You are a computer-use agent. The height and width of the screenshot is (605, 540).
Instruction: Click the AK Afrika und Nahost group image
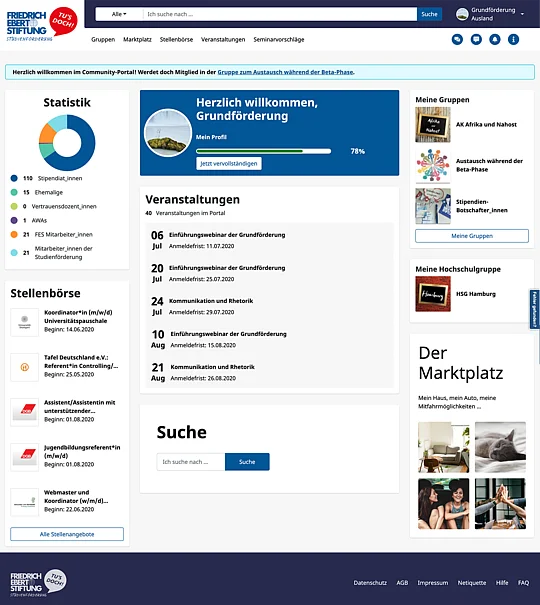tap(433, 125)
